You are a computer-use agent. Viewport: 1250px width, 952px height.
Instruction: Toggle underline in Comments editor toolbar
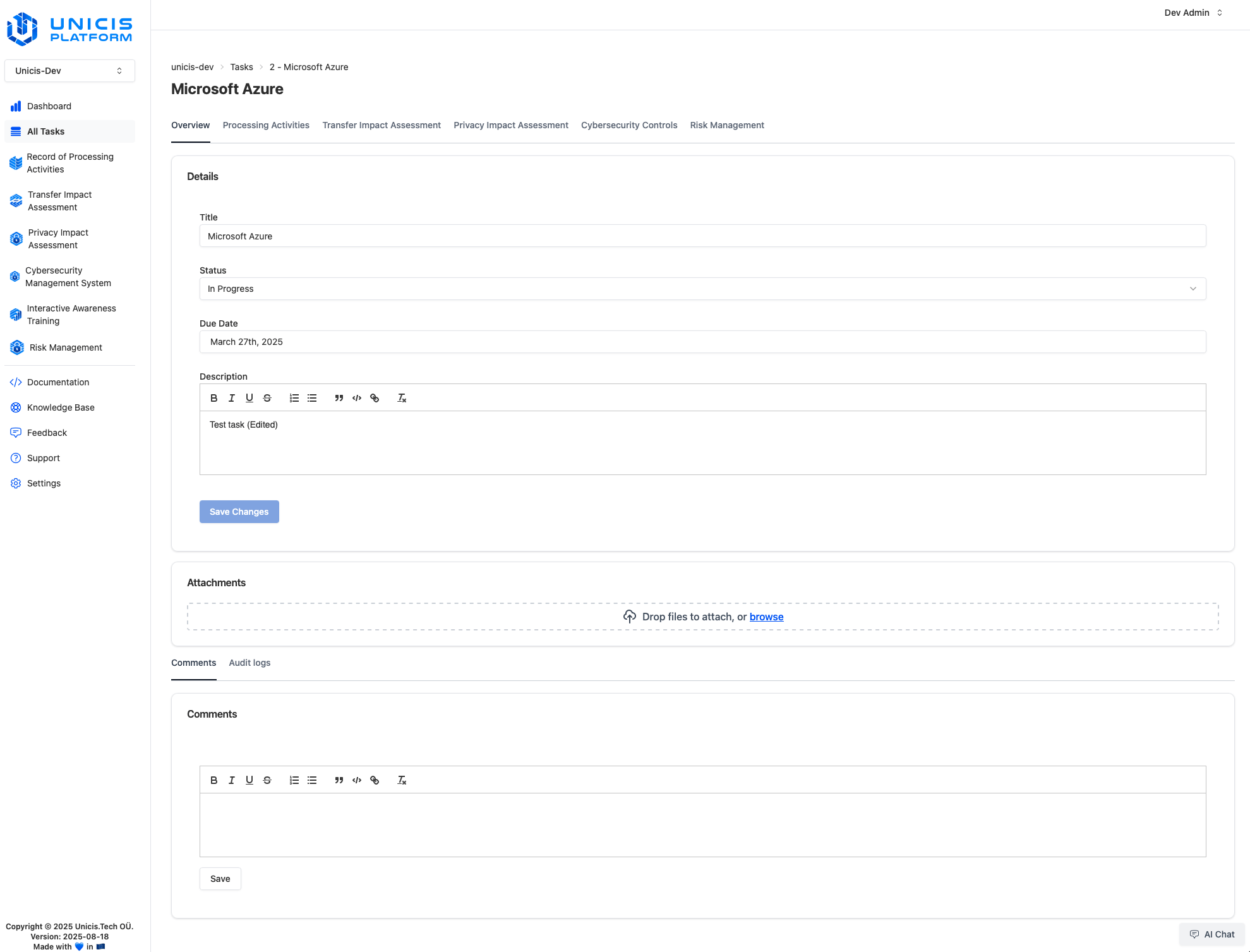(249, 780)
